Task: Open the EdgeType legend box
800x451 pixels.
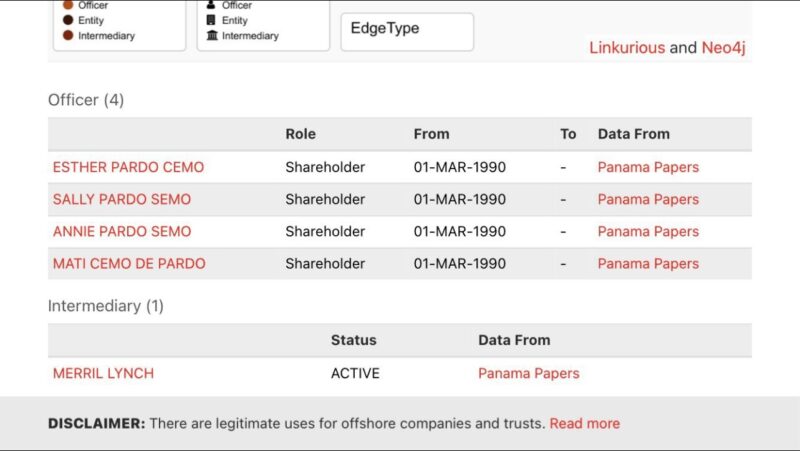Action: click(x=407, y=32)
